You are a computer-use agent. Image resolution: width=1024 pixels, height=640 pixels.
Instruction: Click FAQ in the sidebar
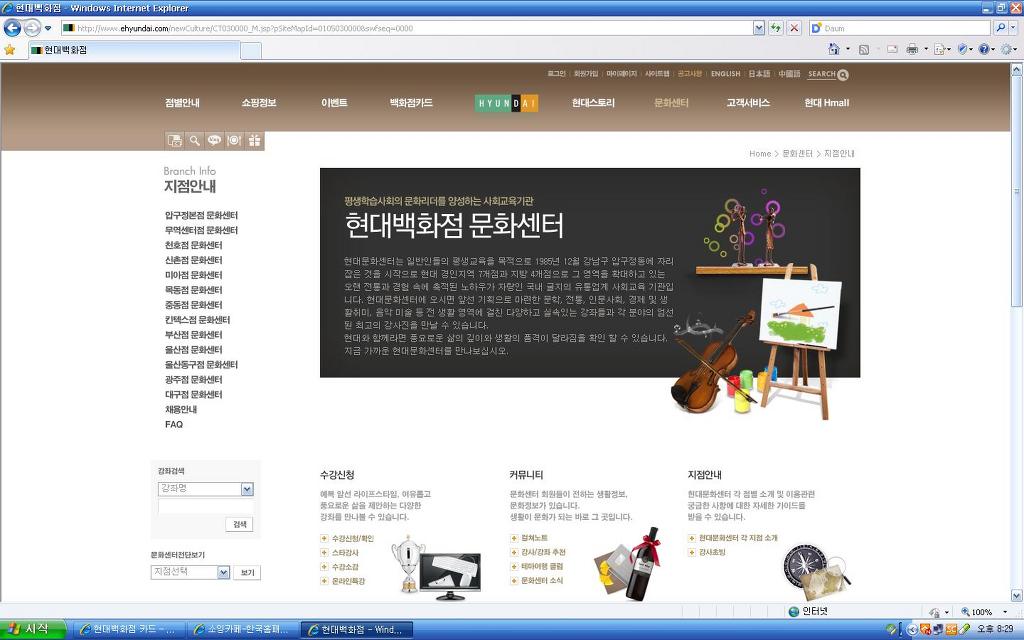coord(174,424)
